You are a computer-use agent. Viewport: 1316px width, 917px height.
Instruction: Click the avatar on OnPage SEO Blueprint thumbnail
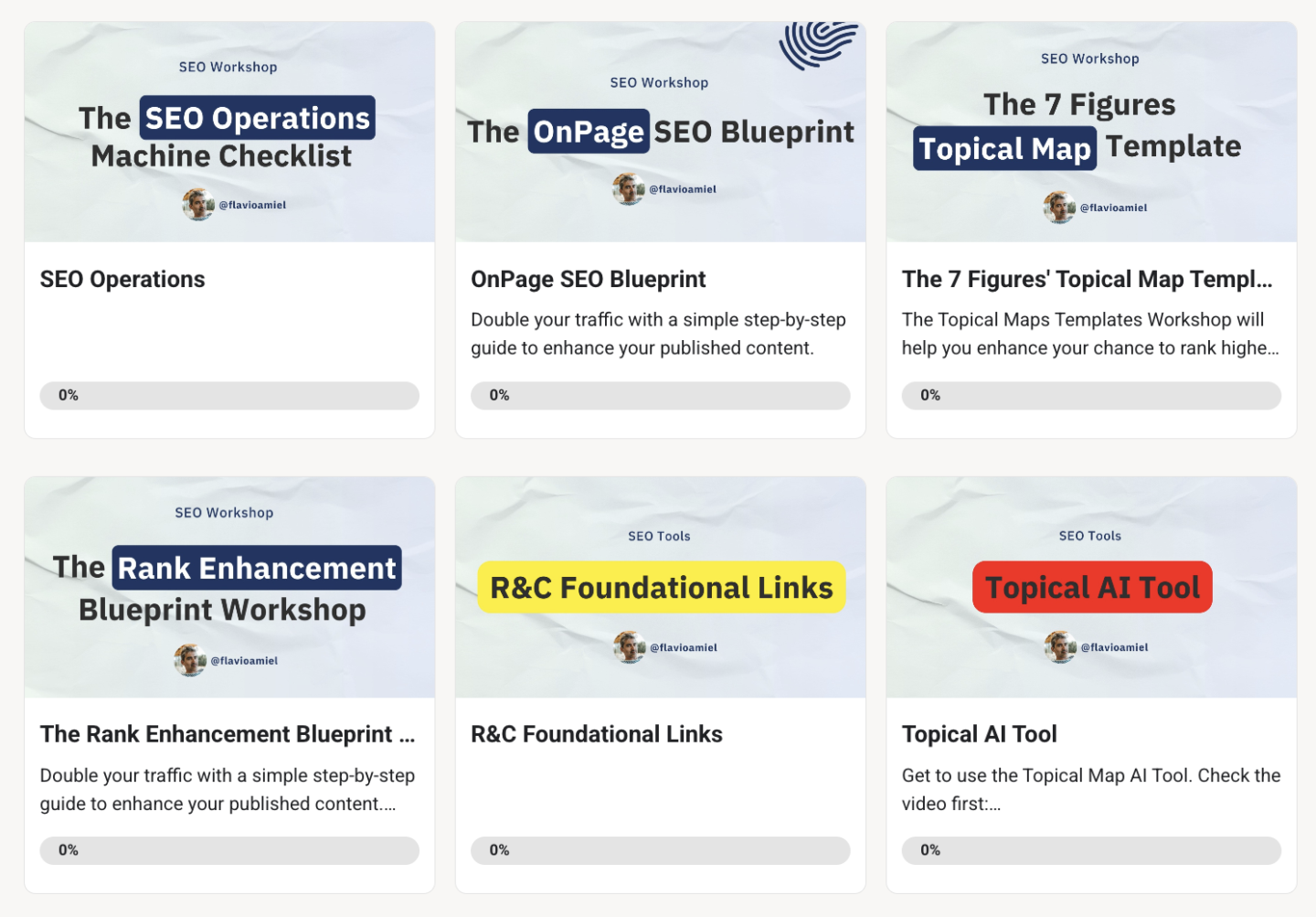[x=629, y=189]
